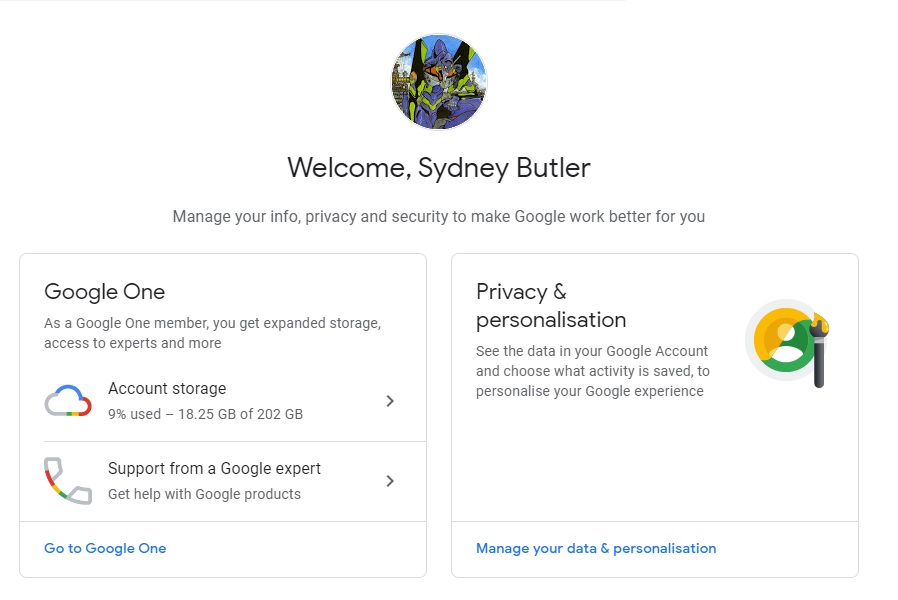Open the Go to Google One link
Image resolution: width=898 pixels, height=600 pixels.
tap(105, 548)
